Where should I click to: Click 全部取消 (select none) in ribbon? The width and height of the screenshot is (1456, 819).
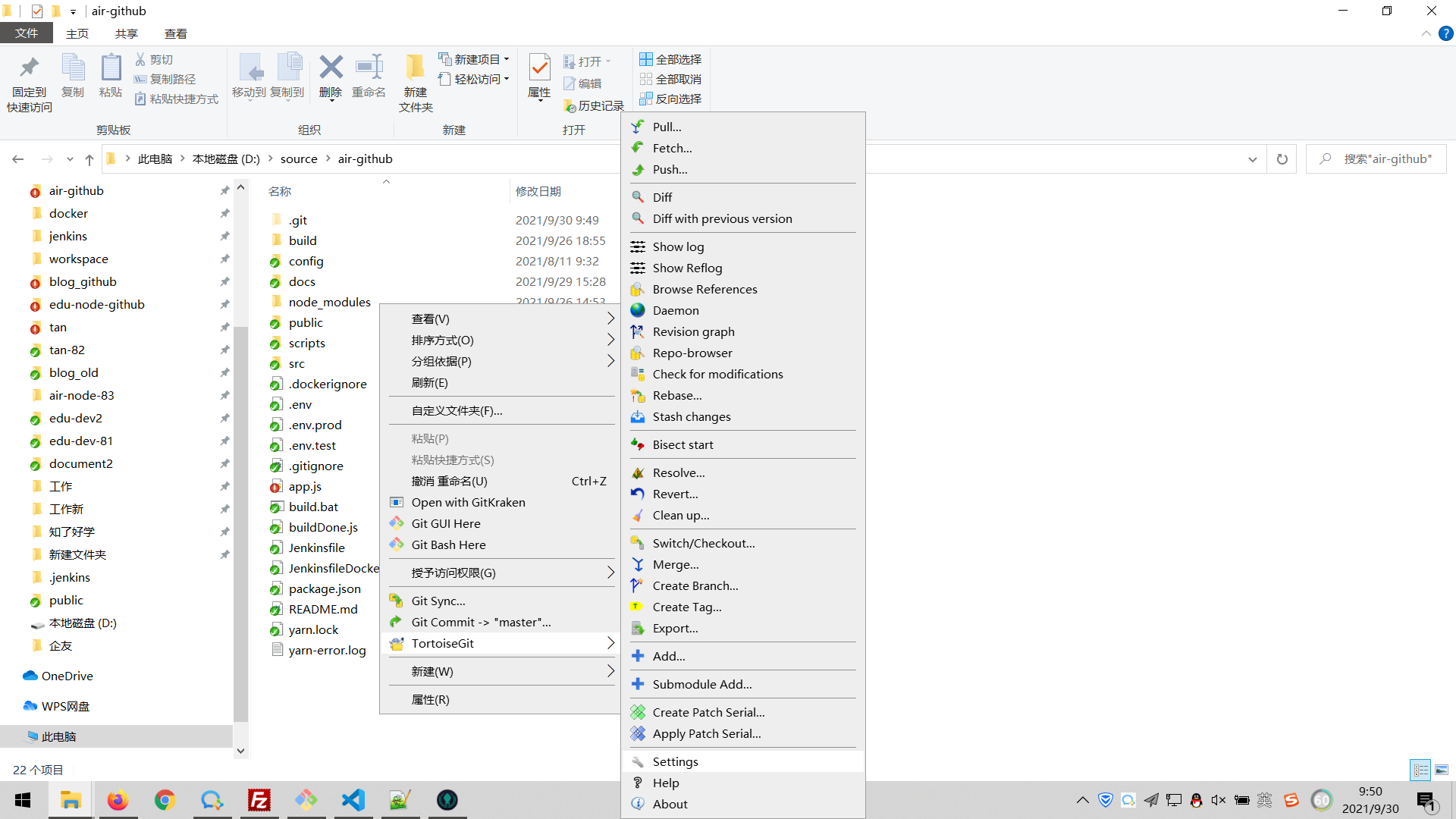[x=671, y=79]
